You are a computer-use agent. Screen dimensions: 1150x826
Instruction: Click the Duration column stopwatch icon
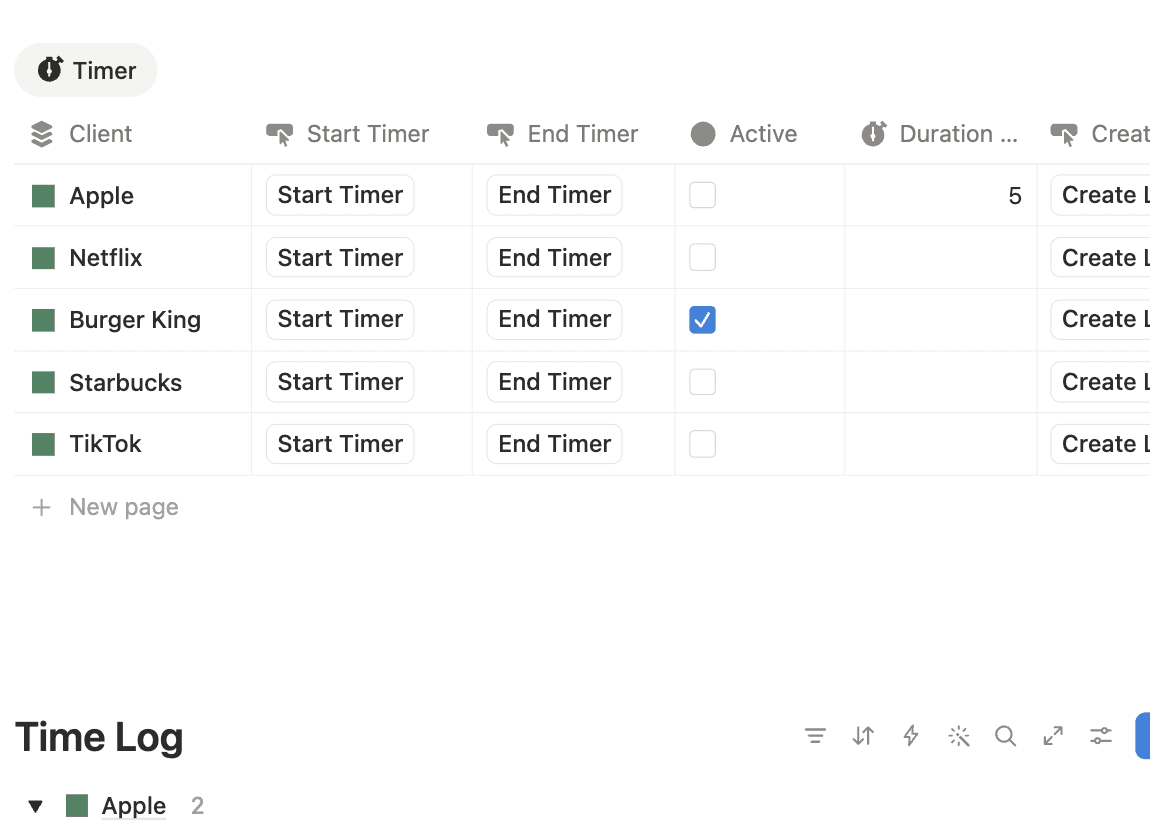click(x=874, y=134)
